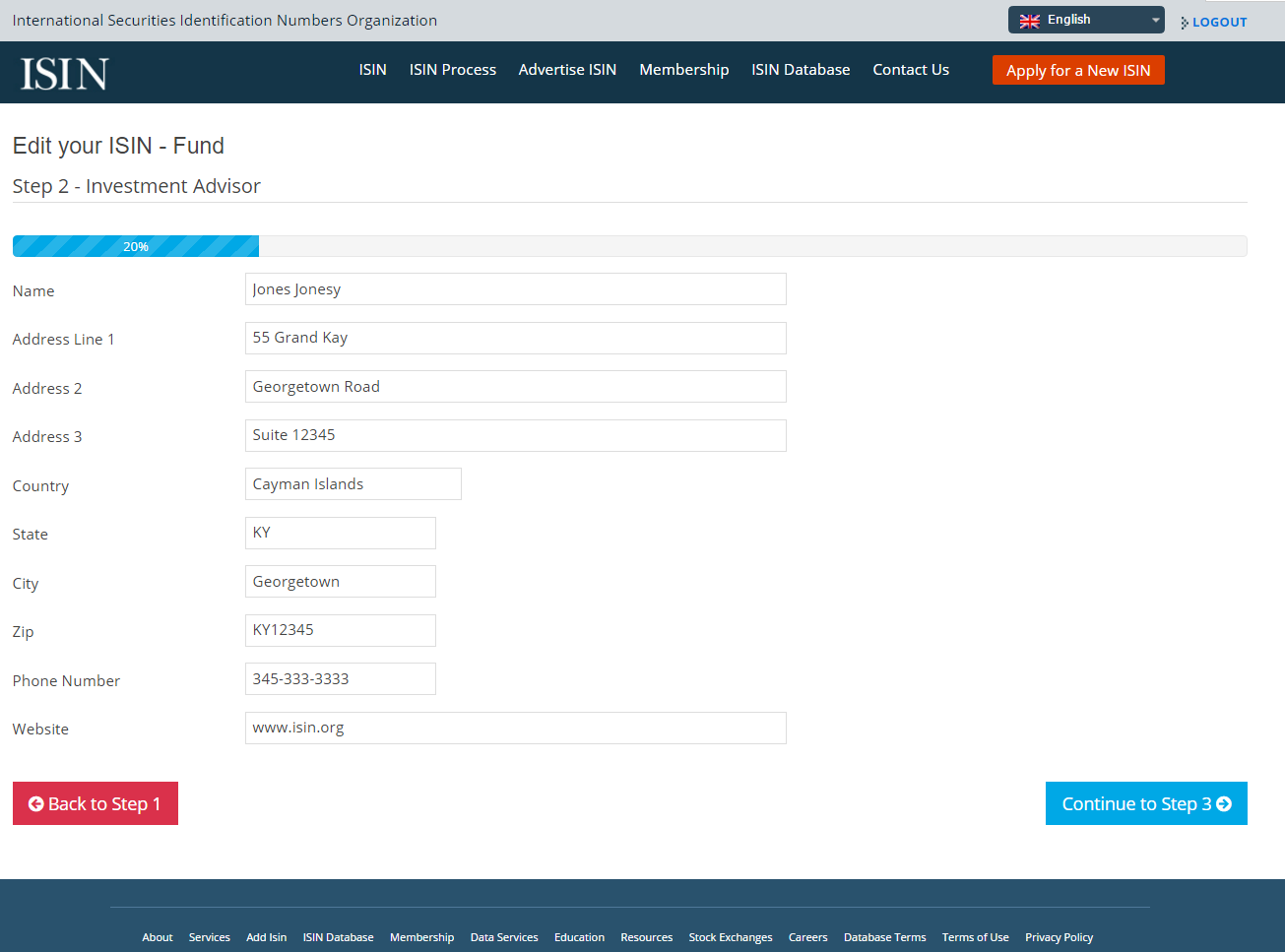Click the LOGOUT link
The height and width of the screenshot is (952, 1285).
(1218, 22)
